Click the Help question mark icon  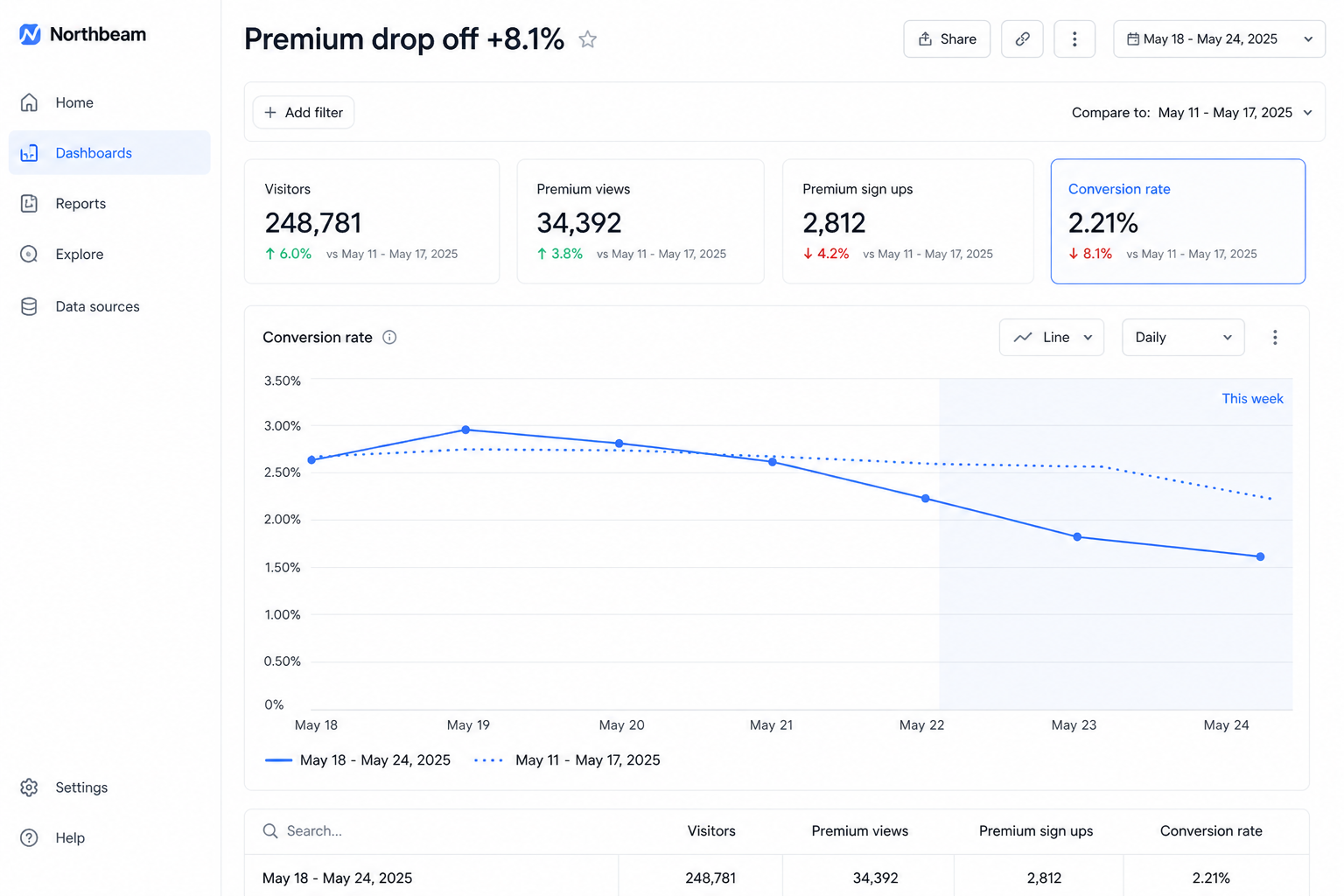point(29,838)
